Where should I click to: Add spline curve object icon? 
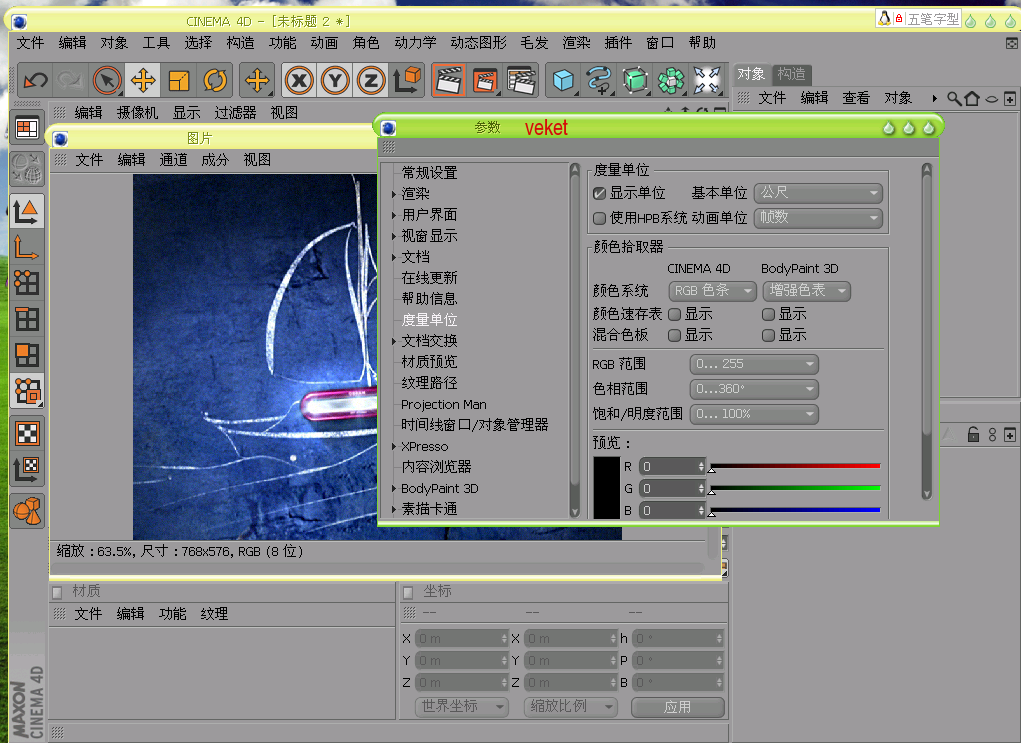pos(599,81)
